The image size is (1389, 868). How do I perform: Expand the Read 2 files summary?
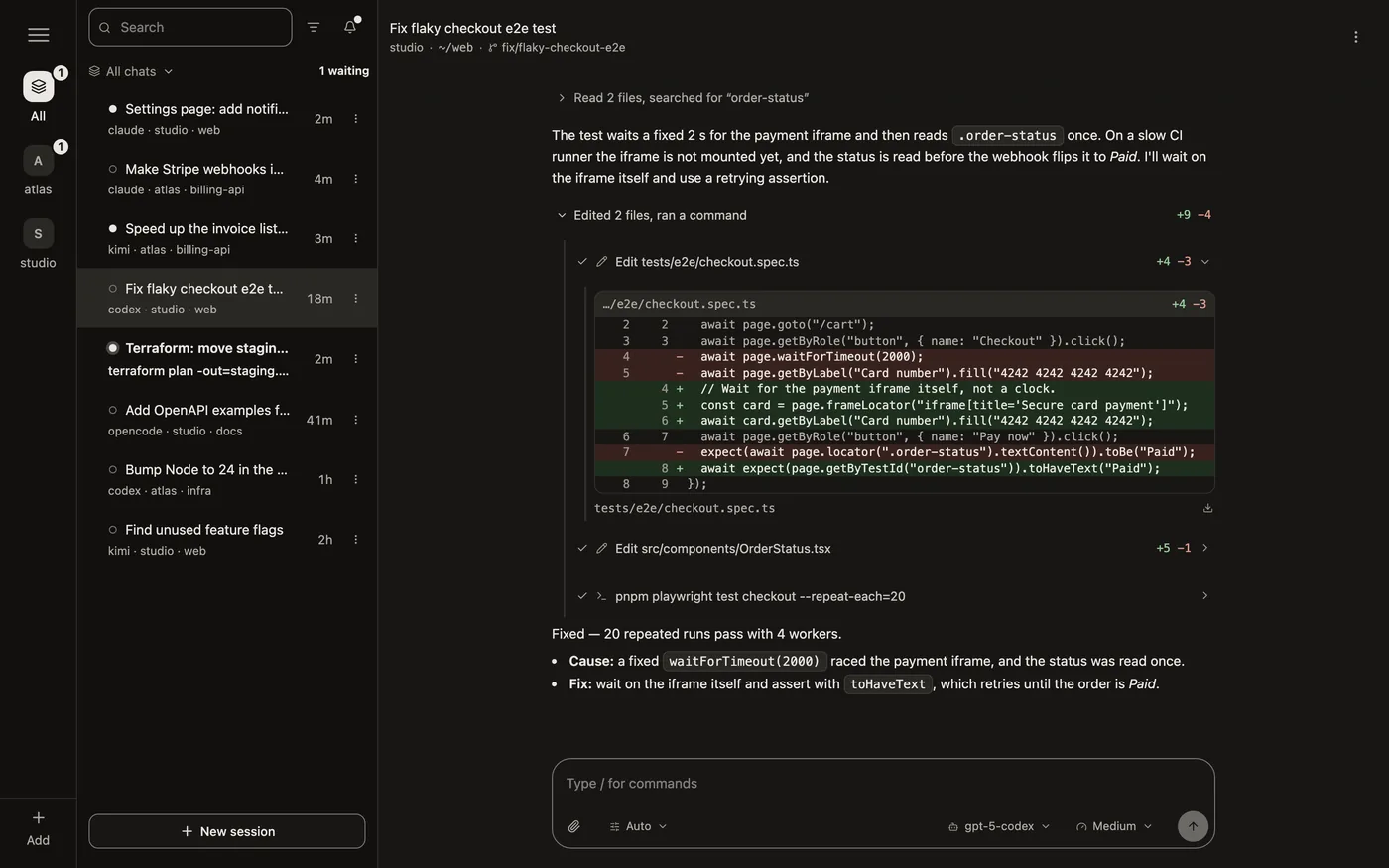tap(682, 98)
